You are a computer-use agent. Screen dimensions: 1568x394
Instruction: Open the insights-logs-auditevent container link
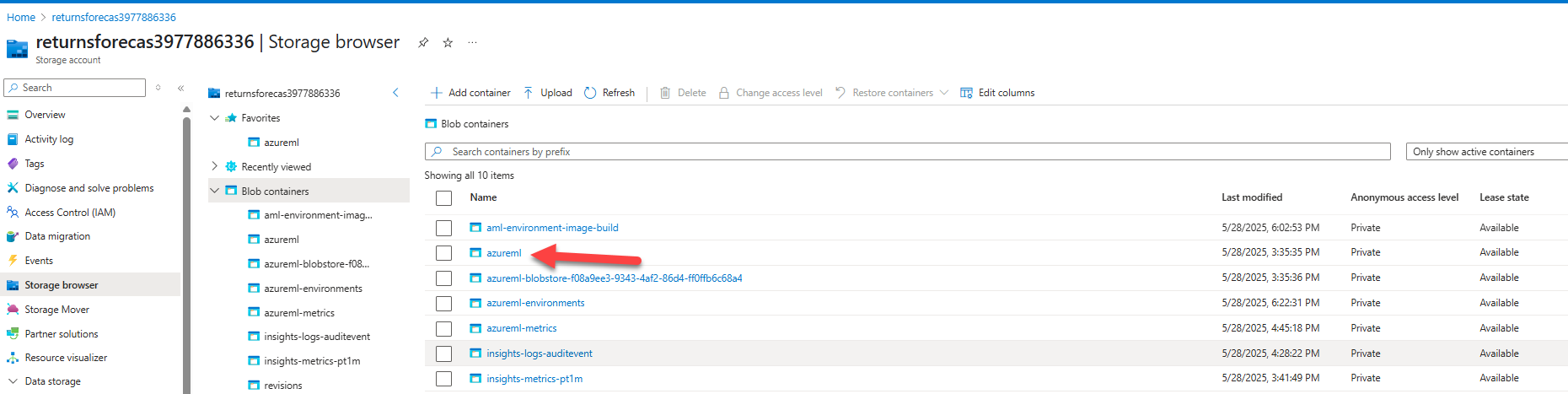(x=539, y=354)
